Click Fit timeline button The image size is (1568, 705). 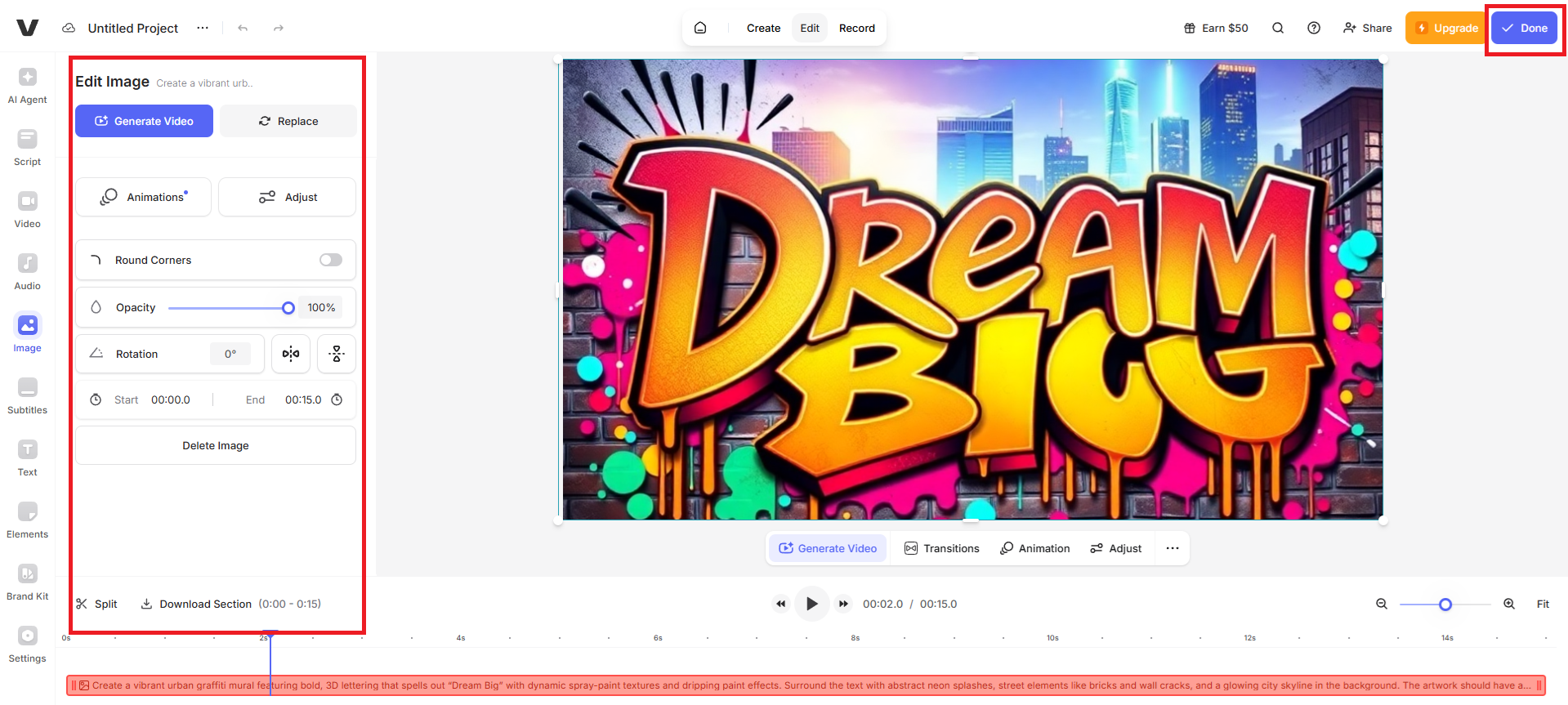(1543, 604)
